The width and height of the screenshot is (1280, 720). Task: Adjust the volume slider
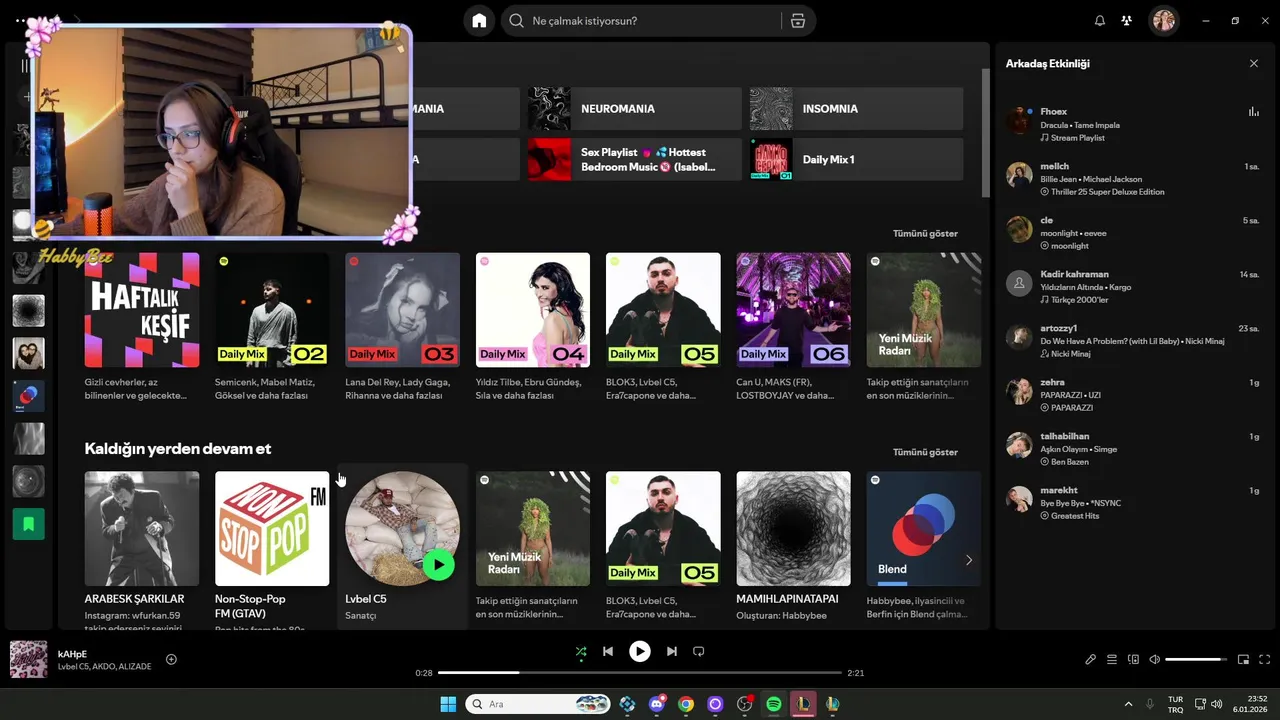1196,660
